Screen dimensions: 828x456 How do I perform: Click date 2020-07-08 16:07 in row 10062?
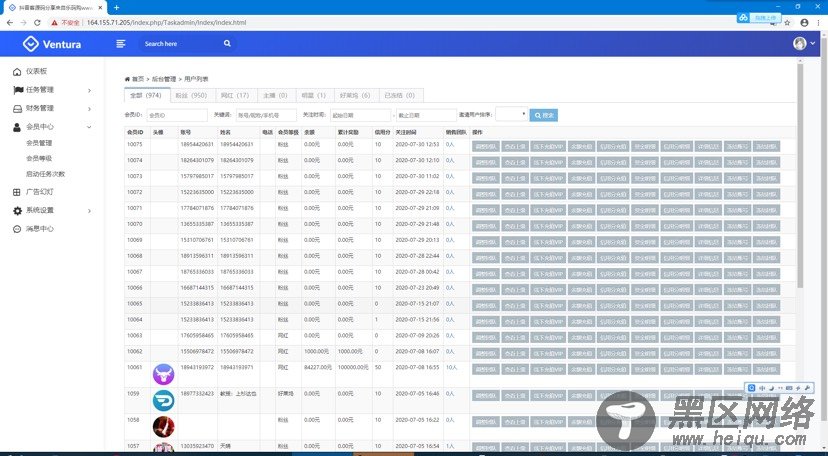click(418, 351)
